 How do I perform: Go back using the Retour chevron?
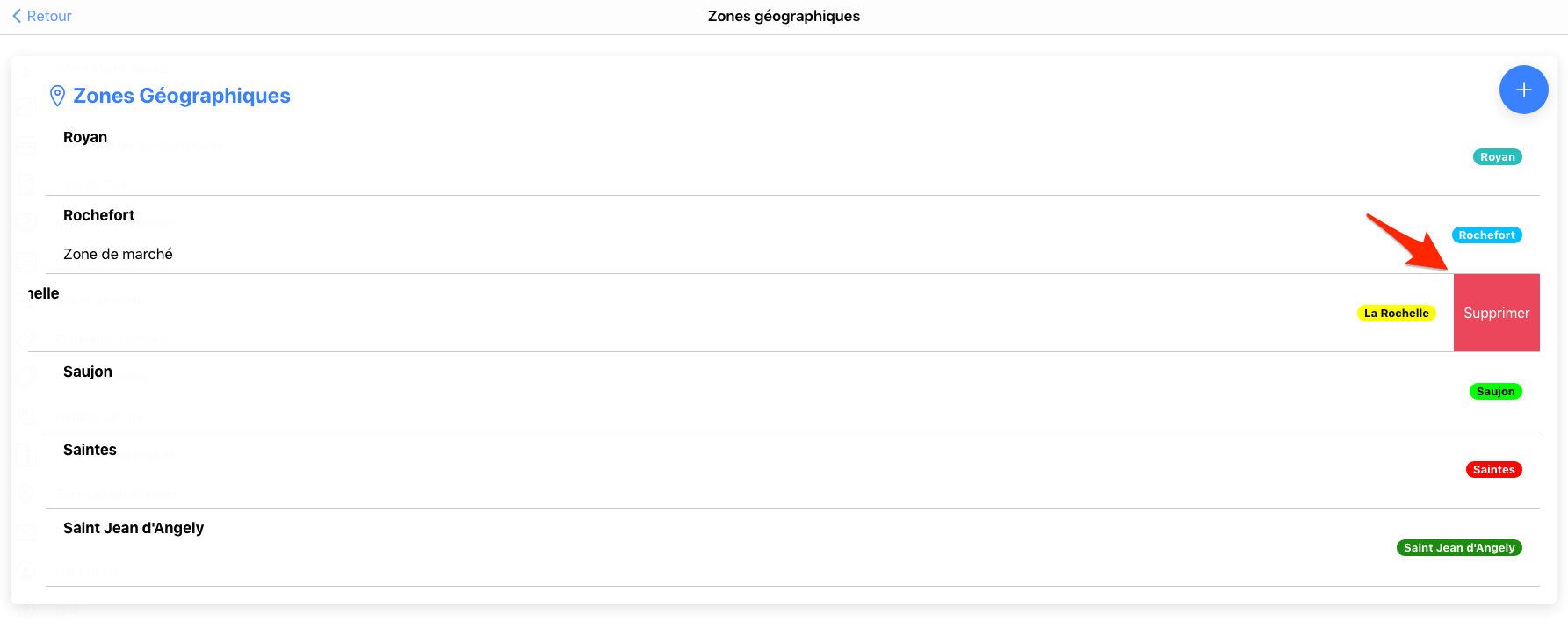17,16
